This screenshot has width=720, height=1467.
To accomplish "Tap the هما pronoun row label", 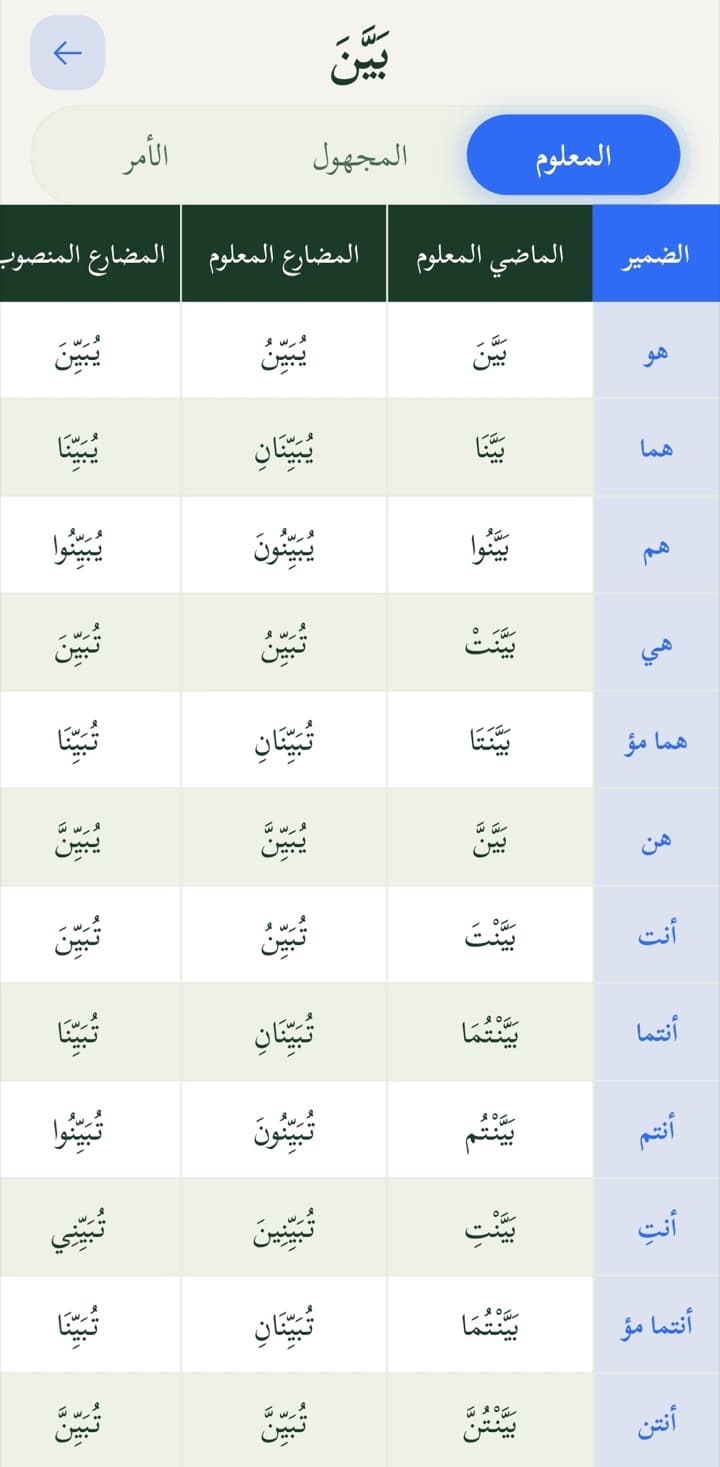I will point(656,449).
